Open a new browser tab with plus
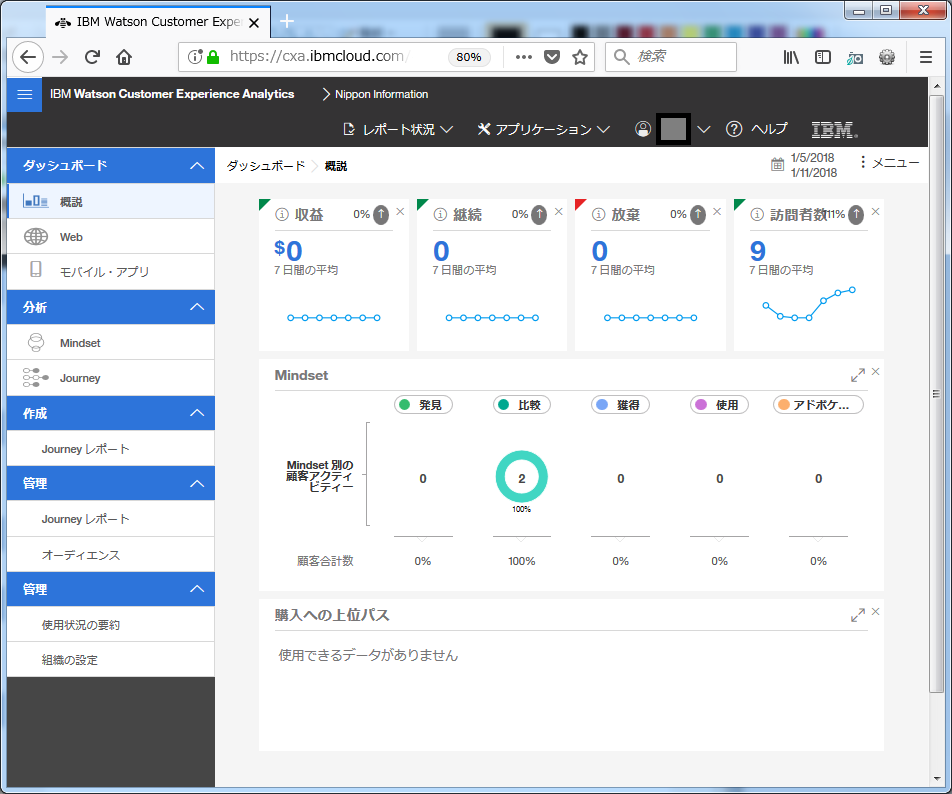Image resolution: width=952 pixels, height=794 pixels. tap(287, 22)
